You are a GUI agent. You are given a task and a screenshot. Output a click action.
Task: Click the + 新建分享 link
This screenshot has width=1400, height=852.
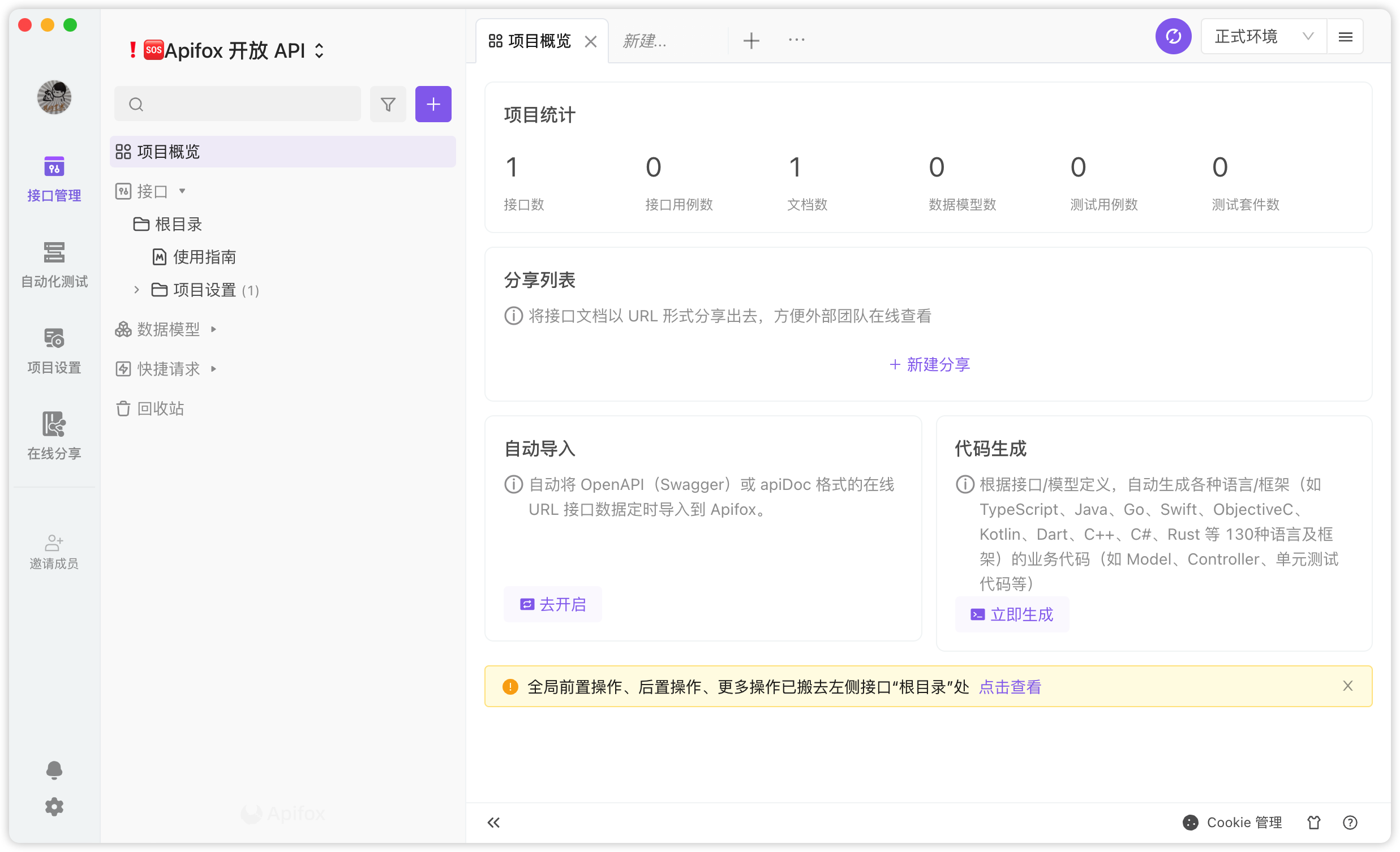929,365
